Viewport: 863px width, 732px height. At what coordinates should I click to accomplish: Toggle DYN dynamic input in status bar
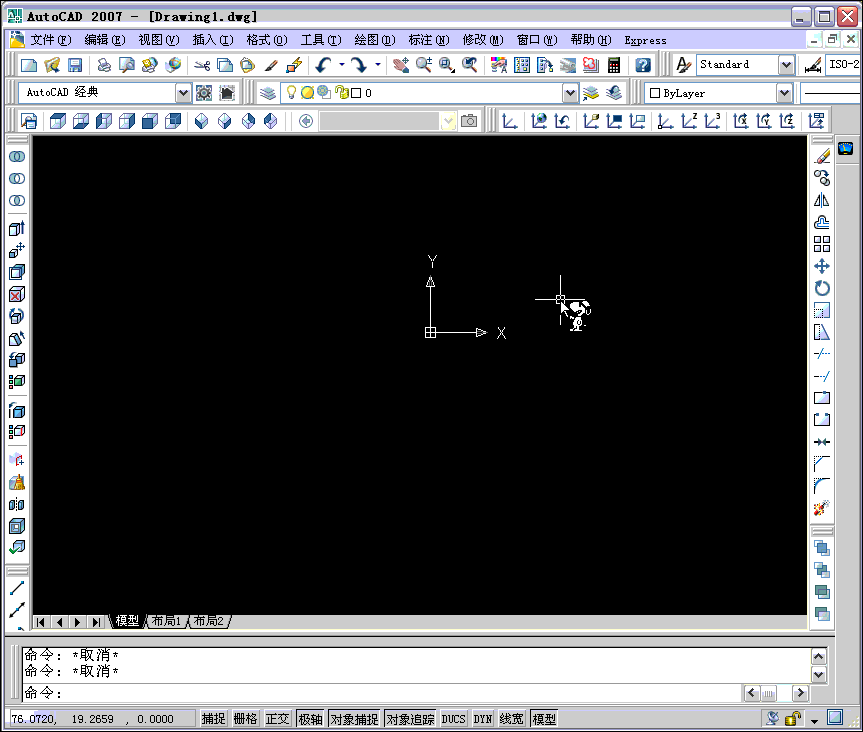(x=483, y=719)
